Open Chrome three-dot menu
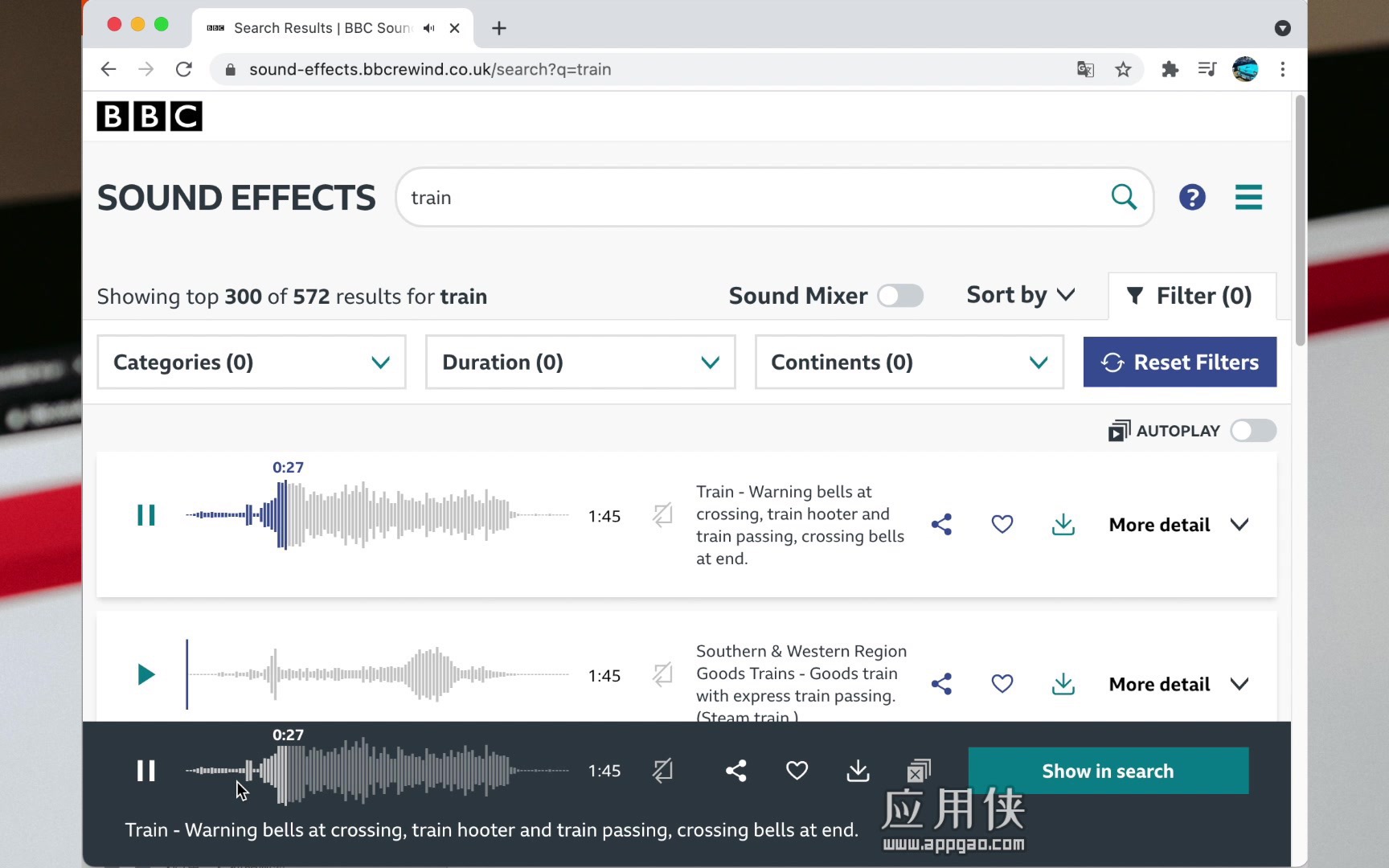 pos(1283,70)
